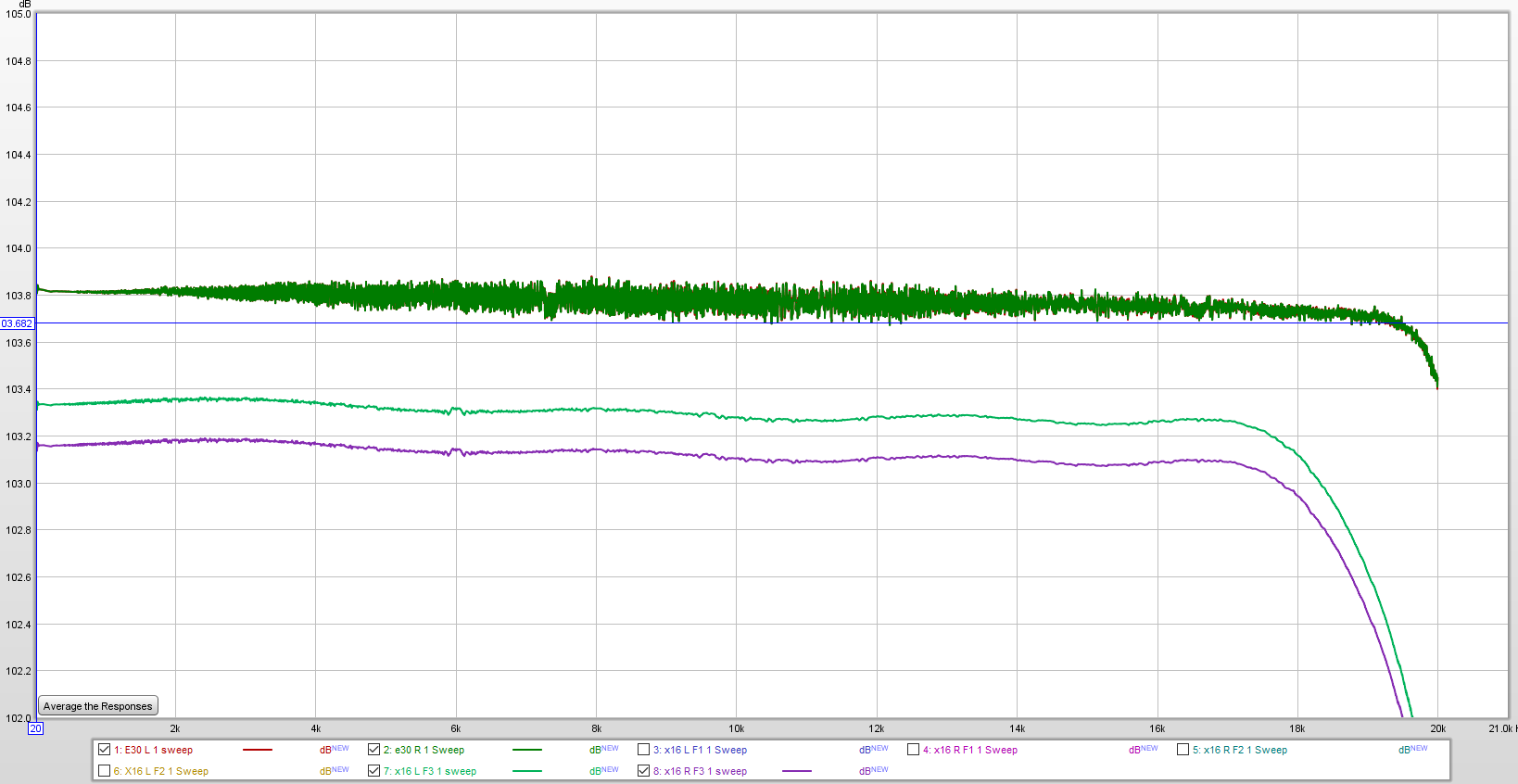Click the 2k frequency axis label
The width and height of the screenshot is (1518, 784).
pos(175,729)
